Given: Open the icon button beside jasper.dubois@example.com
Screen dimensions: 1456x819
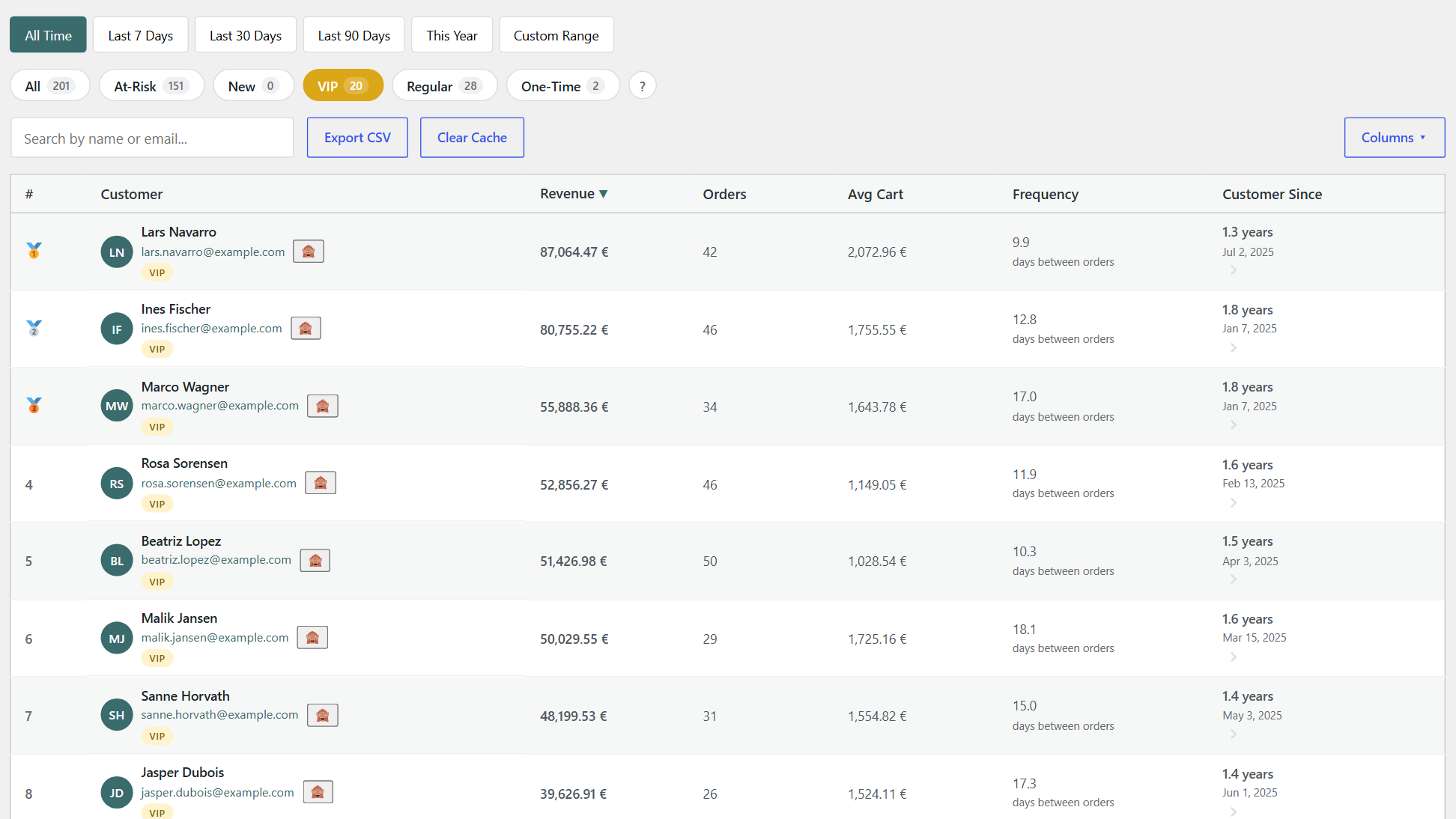Looking at the screenshot, I should 318,792.
